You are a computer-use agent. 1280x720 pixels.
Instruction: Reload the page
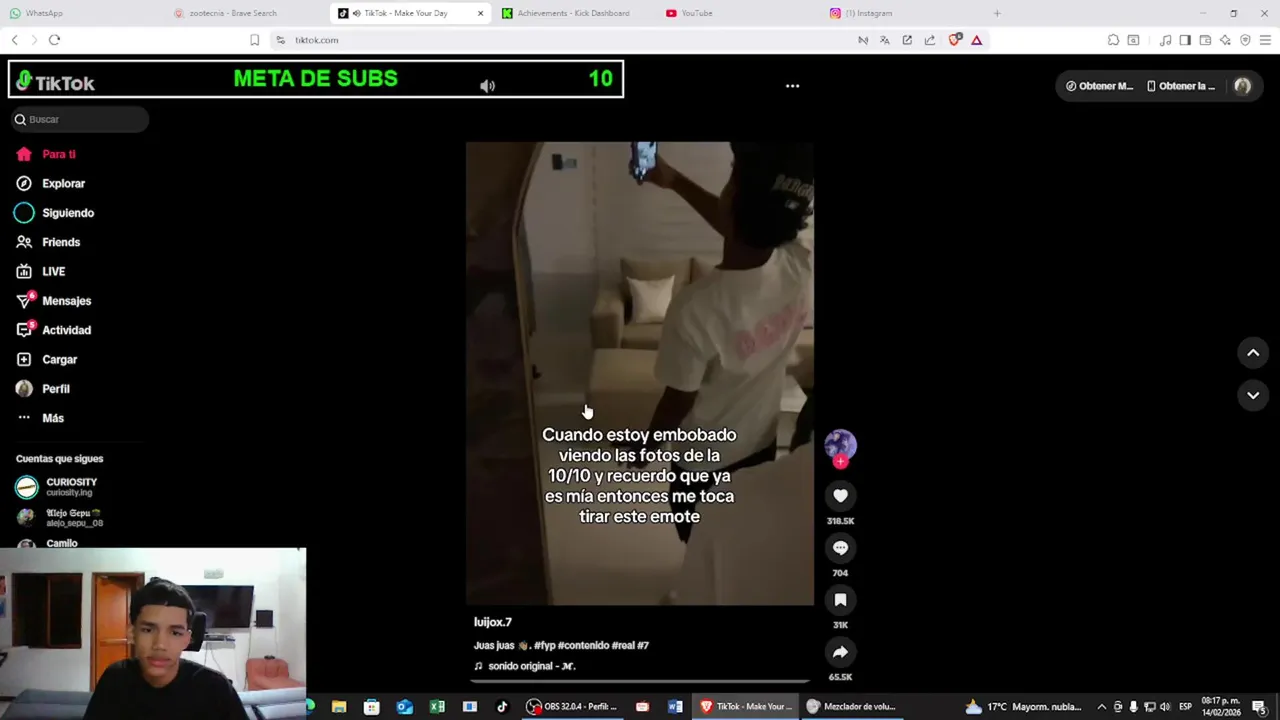pos(54,40)
